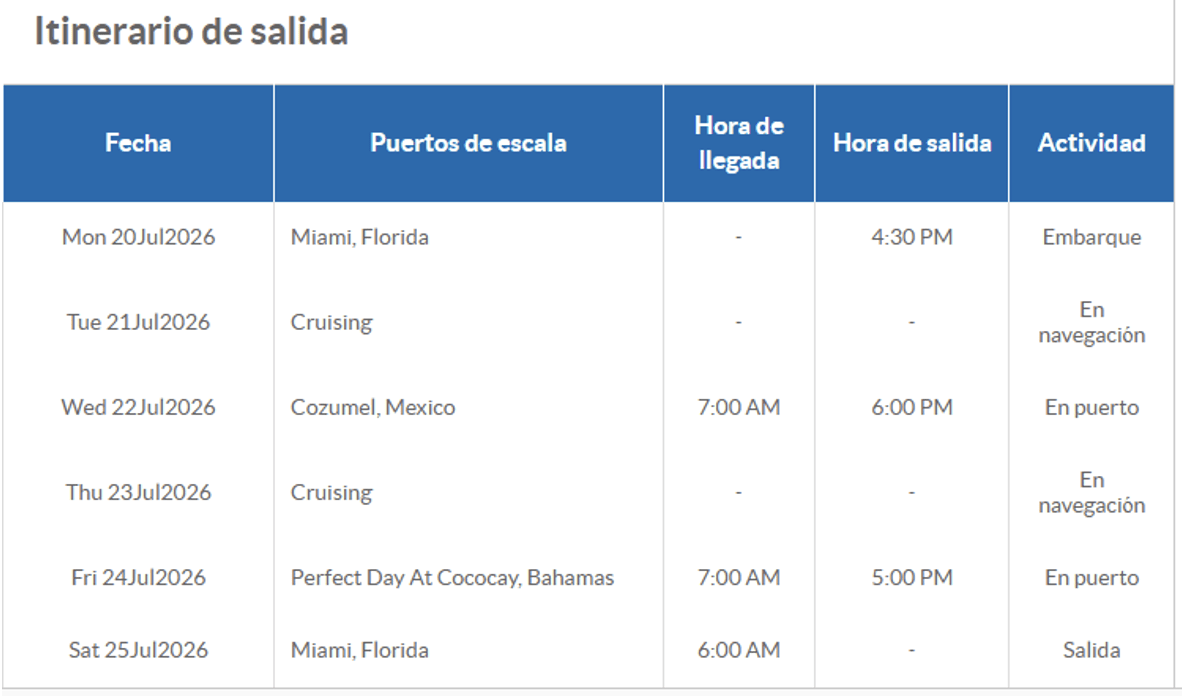
Task: Select Perfect Day At Cococay, Bahamas
Action: point(452,578)
